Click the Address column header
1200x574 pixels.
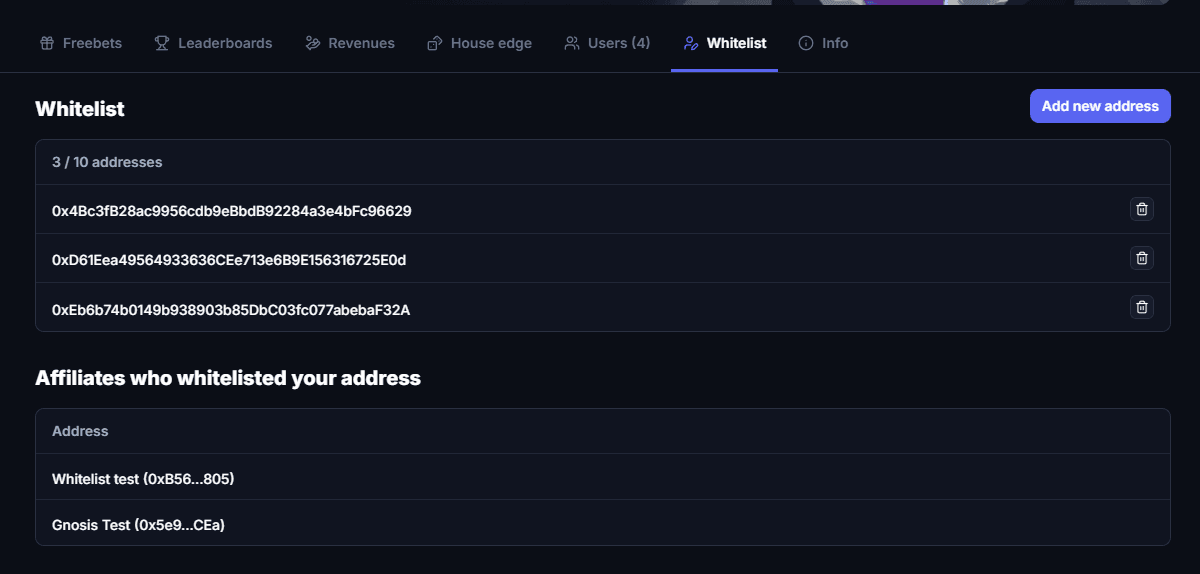(x=80, y=431)
